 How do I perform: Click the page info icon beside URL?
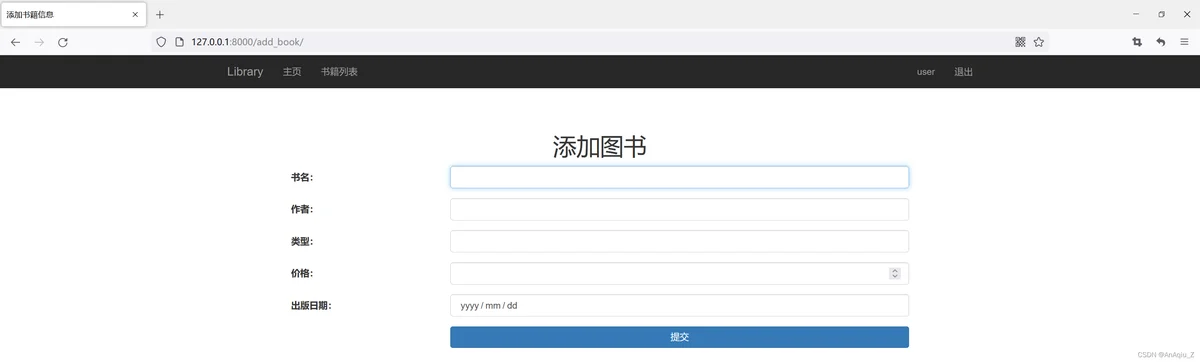point(179,42)
